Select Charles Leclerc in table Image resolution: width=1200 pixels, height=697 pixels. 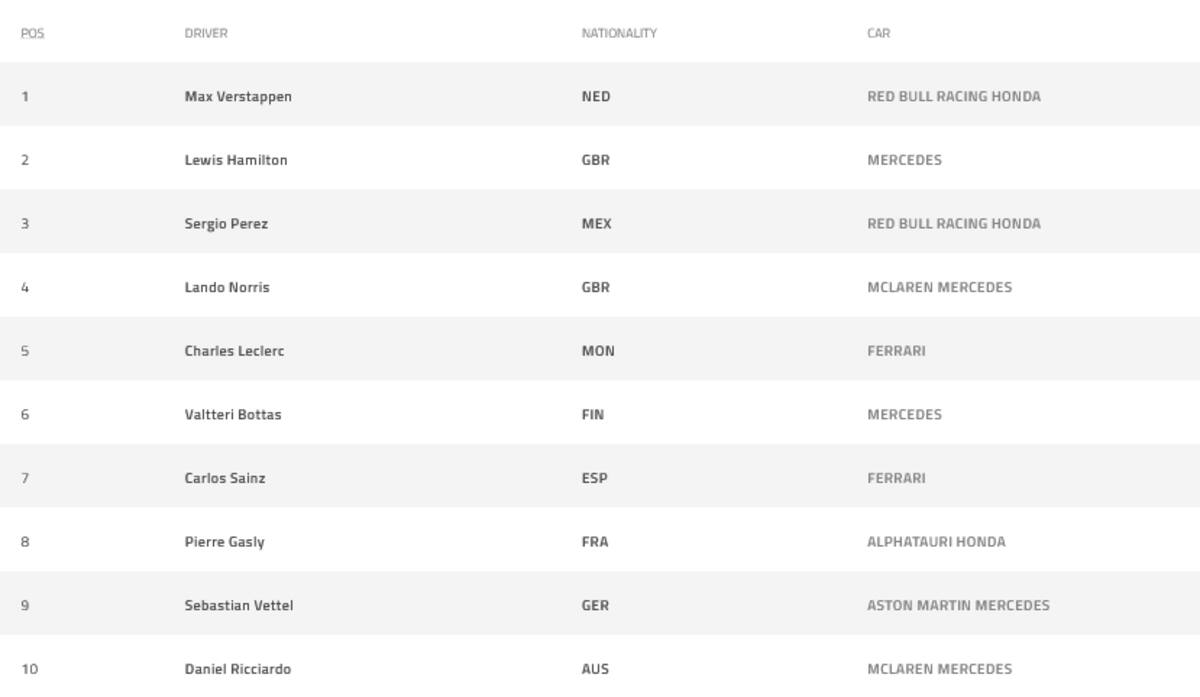(234, 351)
